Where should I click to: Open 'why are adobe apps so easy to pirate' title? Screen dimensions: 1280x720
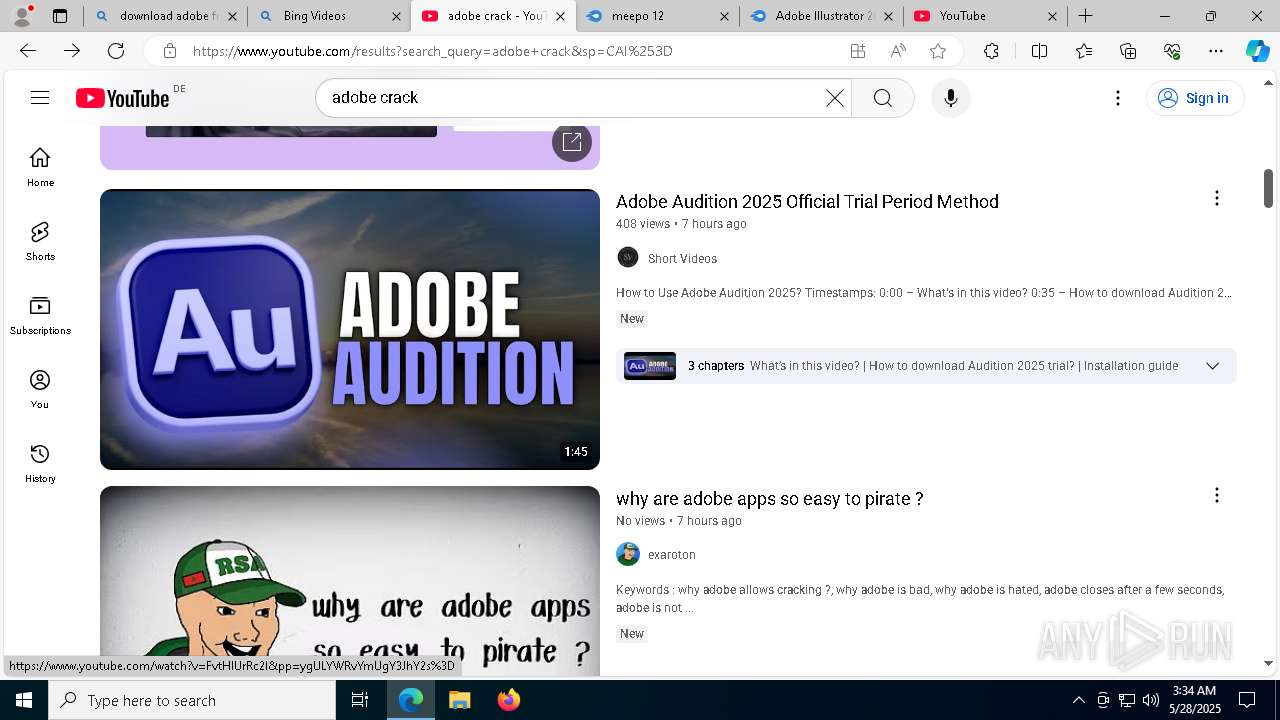[769, 498]
